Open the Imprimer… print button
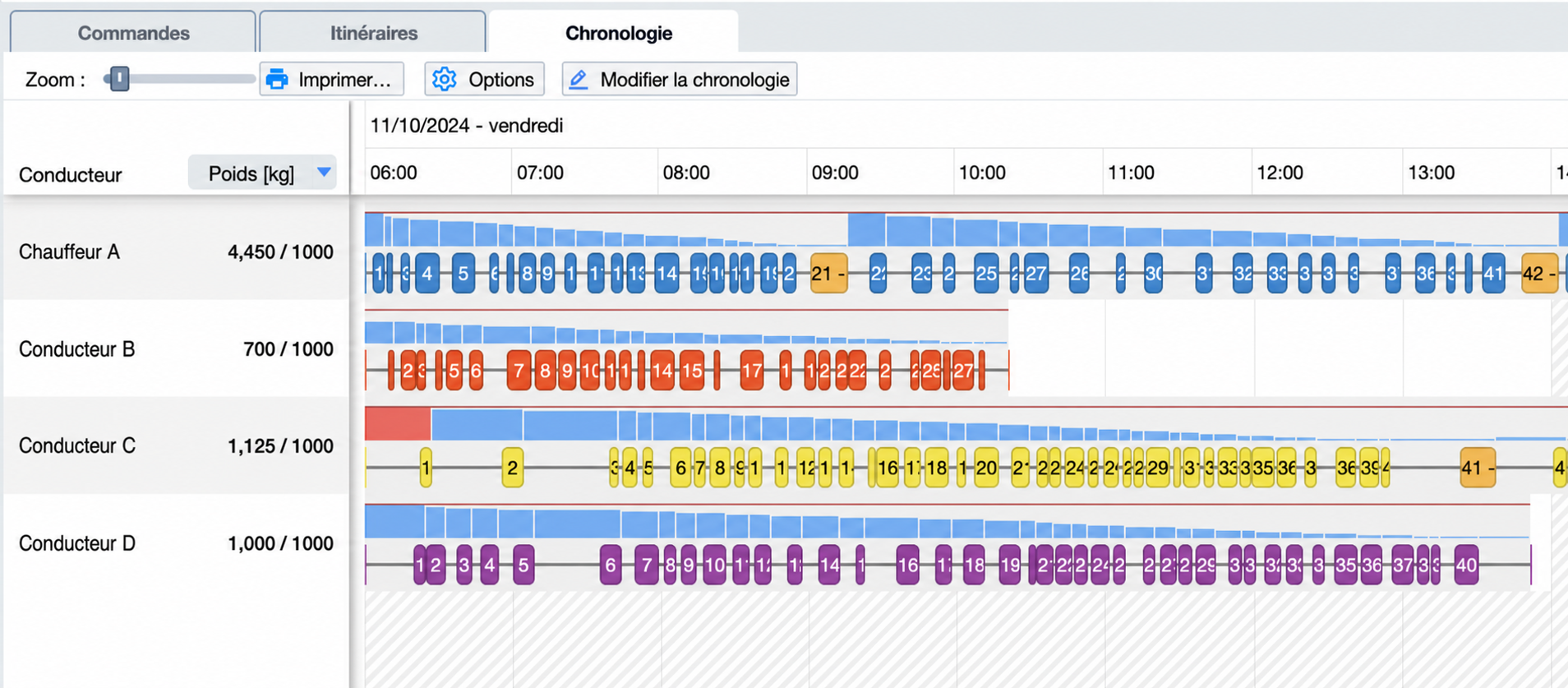1568x688 pixels. pos(331,80)
